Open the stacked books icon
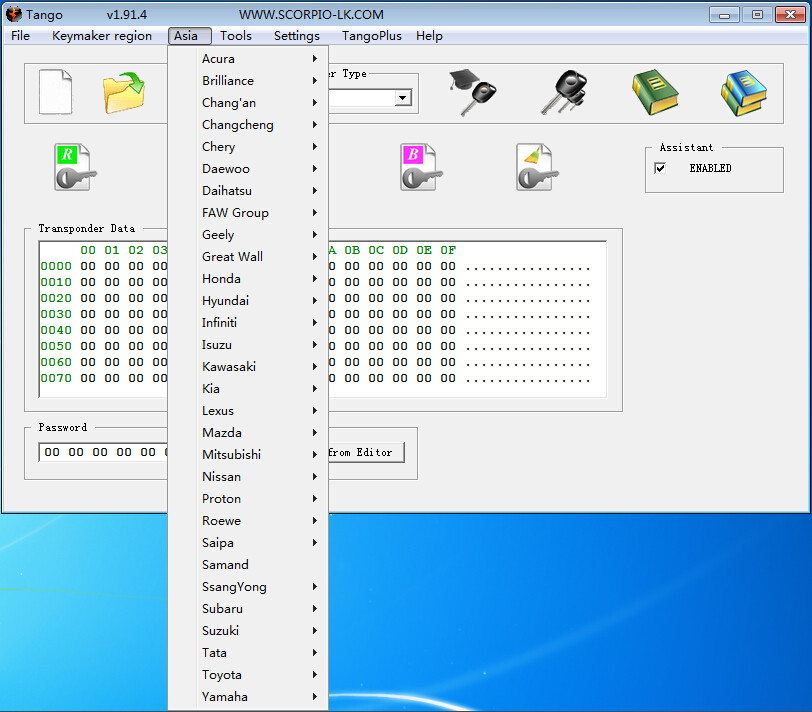The width and height of the screenshot is (812, 712). 743,92
